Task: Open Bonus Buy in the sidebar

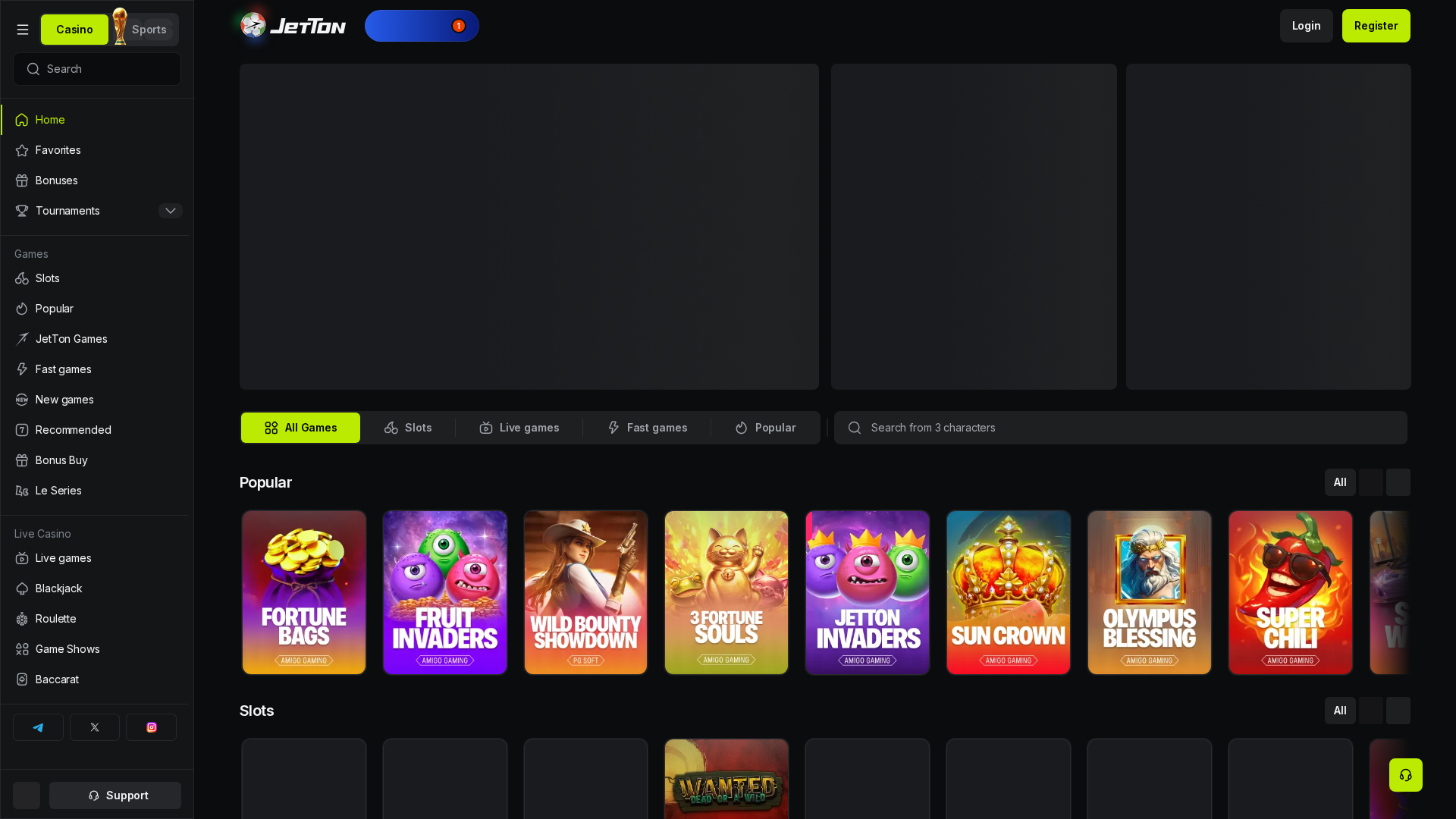Action: point(96,460)
